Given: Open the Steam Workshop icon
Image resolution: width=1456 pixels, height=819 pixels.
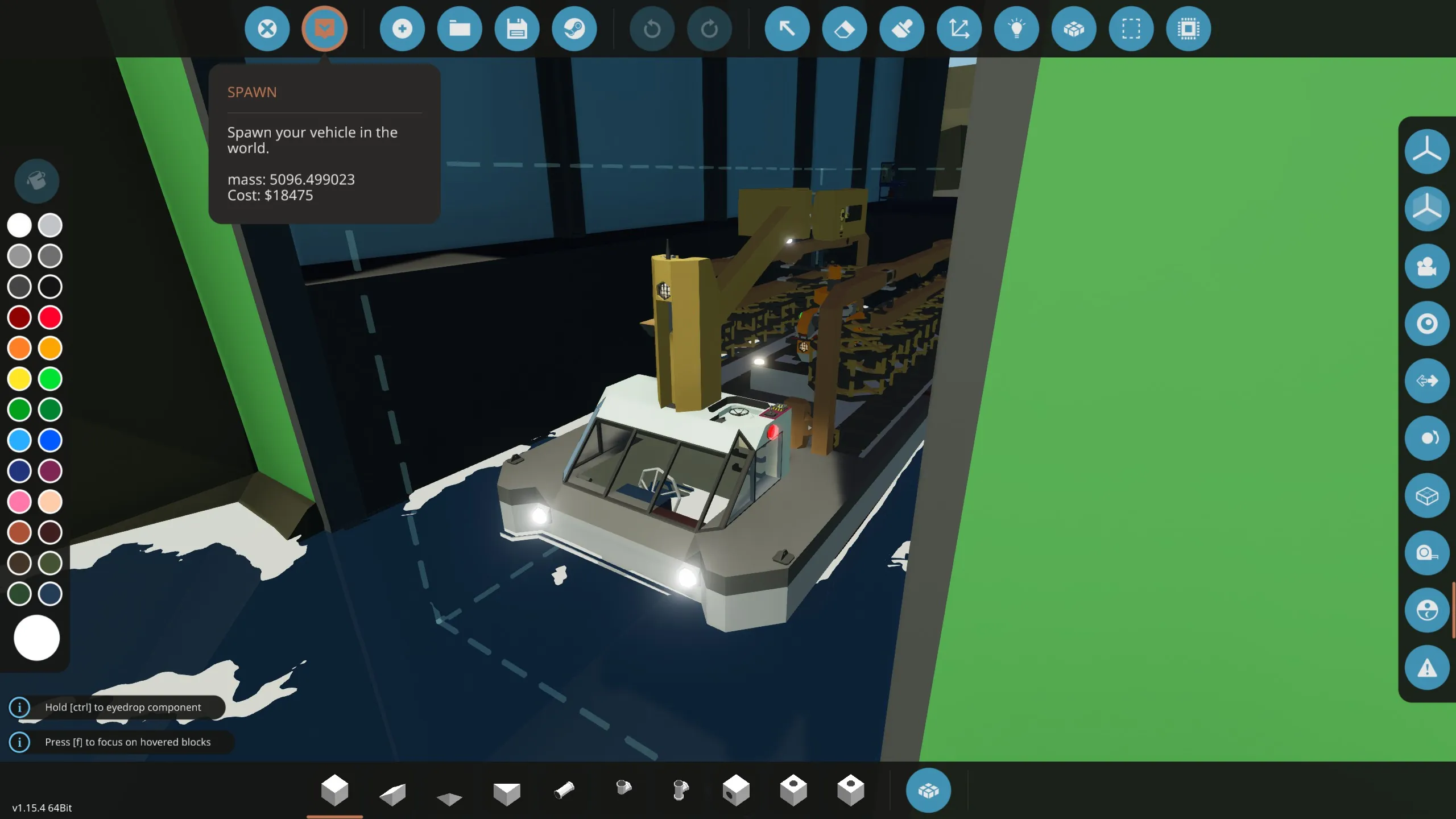Looking at the screenshot, I should click(574, 28).
